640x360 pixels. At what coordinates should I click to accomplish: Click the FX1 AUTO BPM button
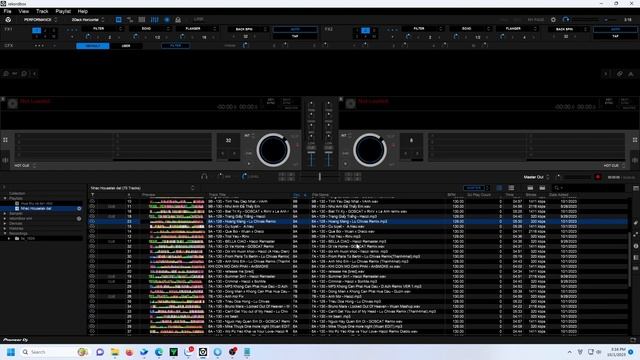[295, 29]
